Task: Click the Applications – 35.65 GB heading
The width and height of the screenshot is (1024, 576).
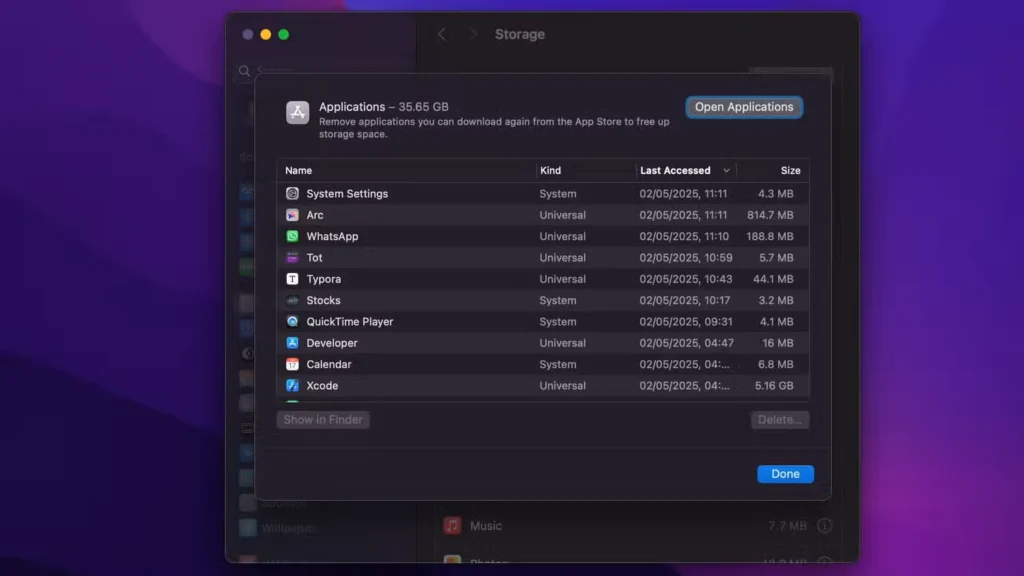Action: point(383,106)
